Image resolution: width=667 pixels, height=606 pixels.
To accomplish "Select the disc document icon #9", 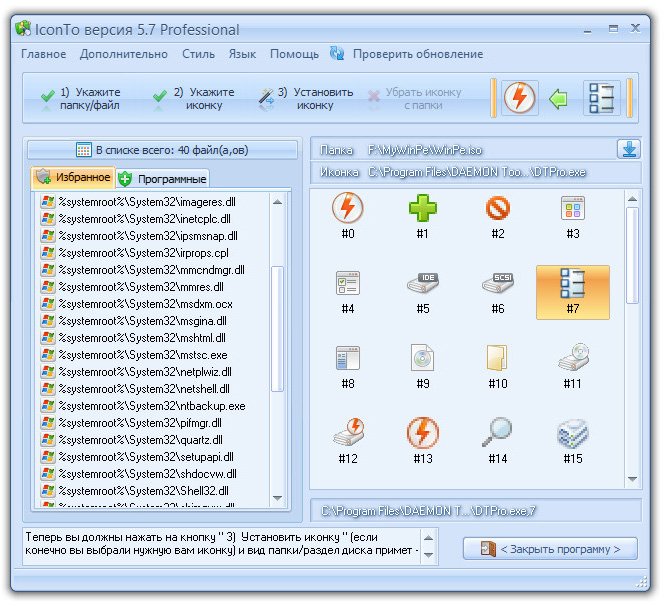I will (422, 359).
